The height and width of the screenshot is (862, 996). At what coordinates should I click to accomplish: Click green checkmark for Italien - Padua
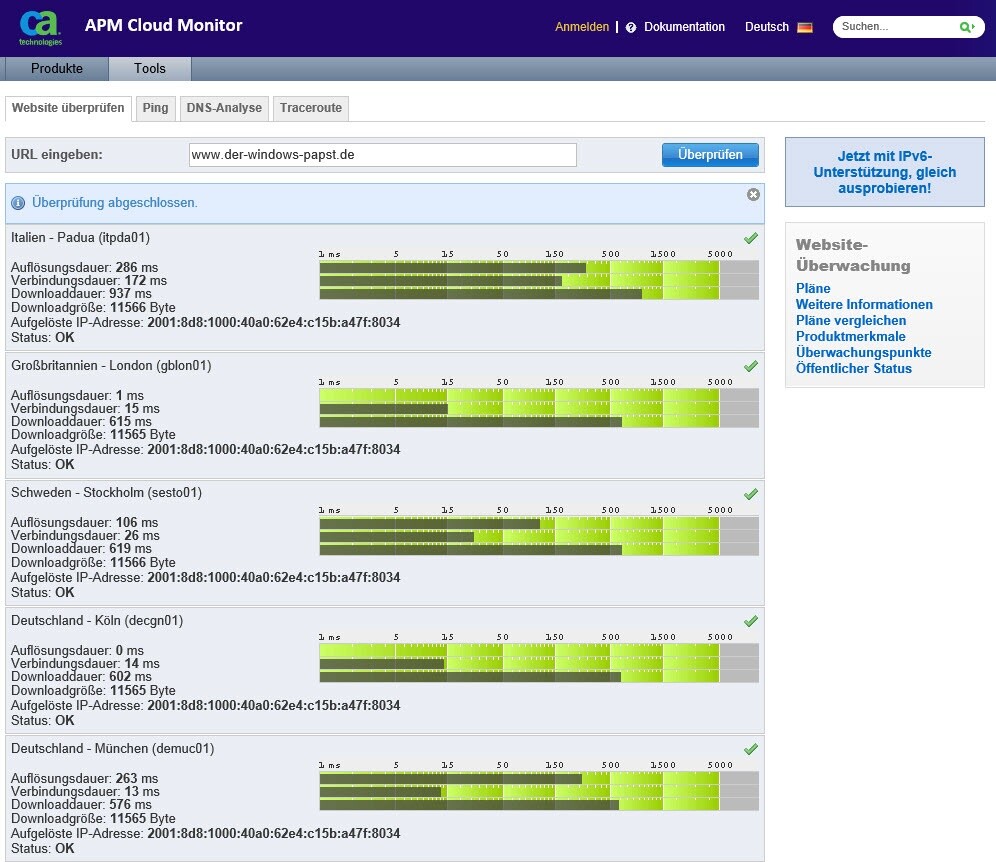pos(751,238)
